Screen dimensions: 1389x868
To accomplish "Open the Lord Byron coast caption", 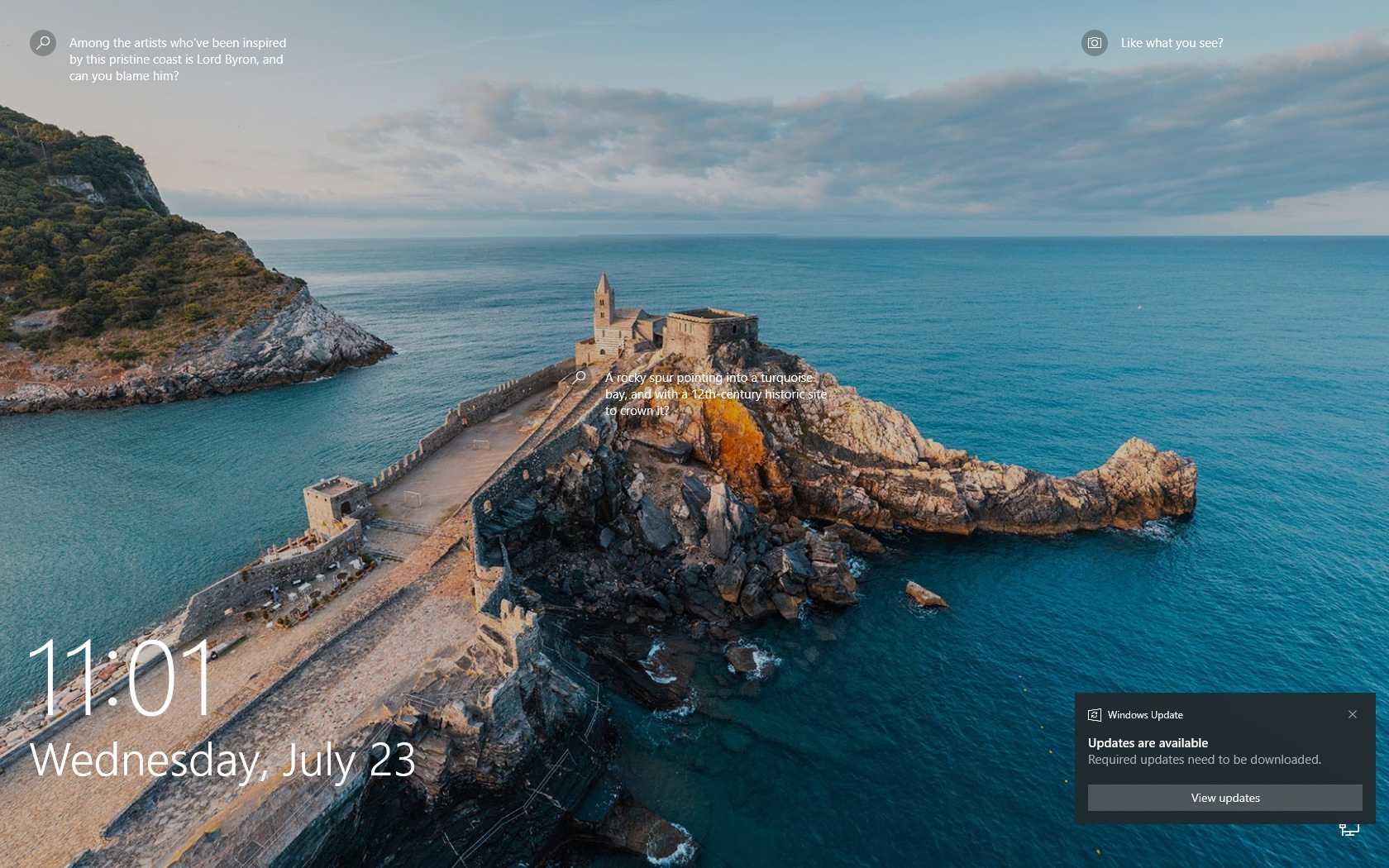I will click(x=178, y=59).
